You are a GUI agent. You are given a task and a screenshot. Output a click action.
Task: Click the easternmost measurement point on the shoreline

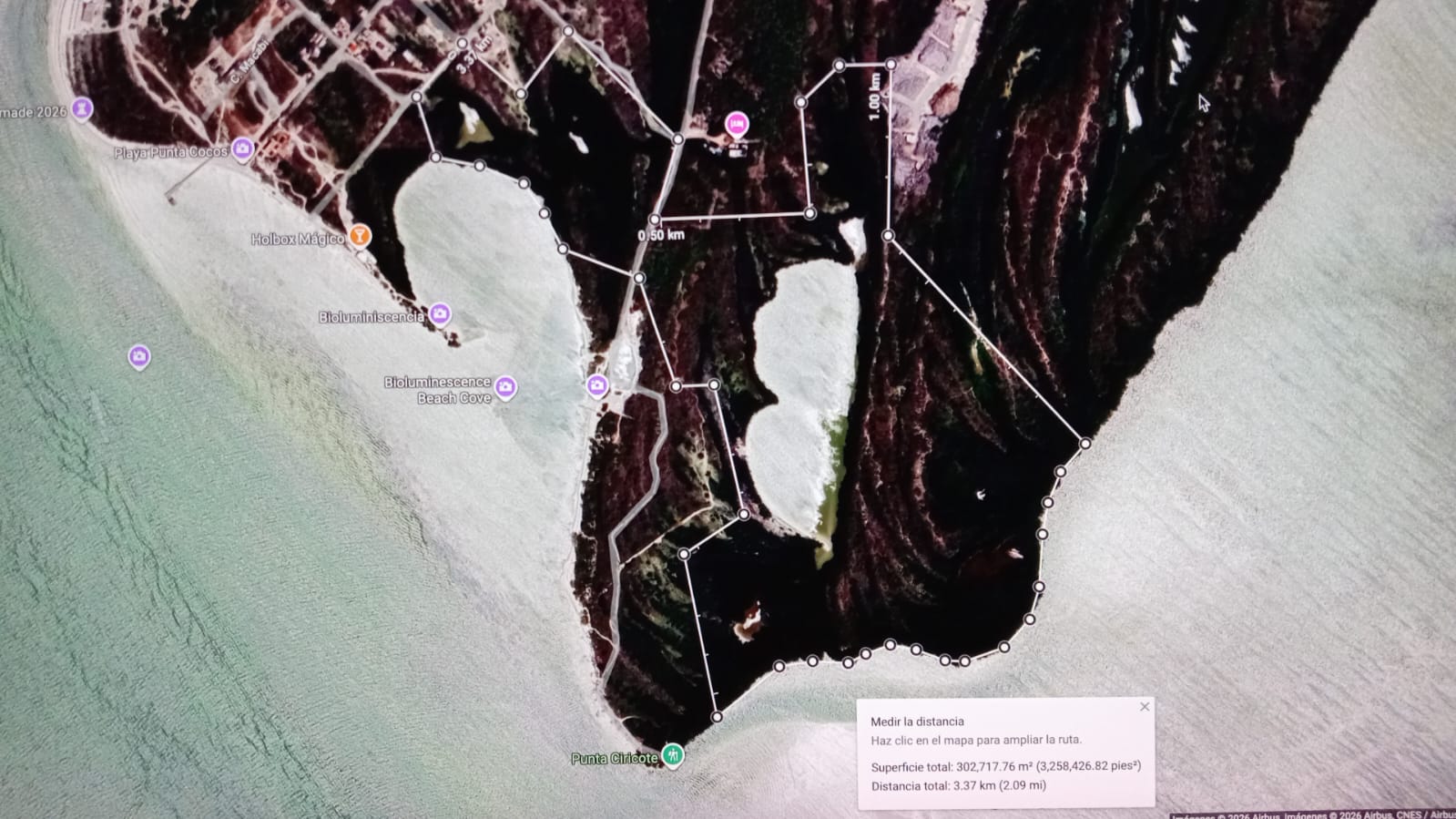(x=1085, y=444)
